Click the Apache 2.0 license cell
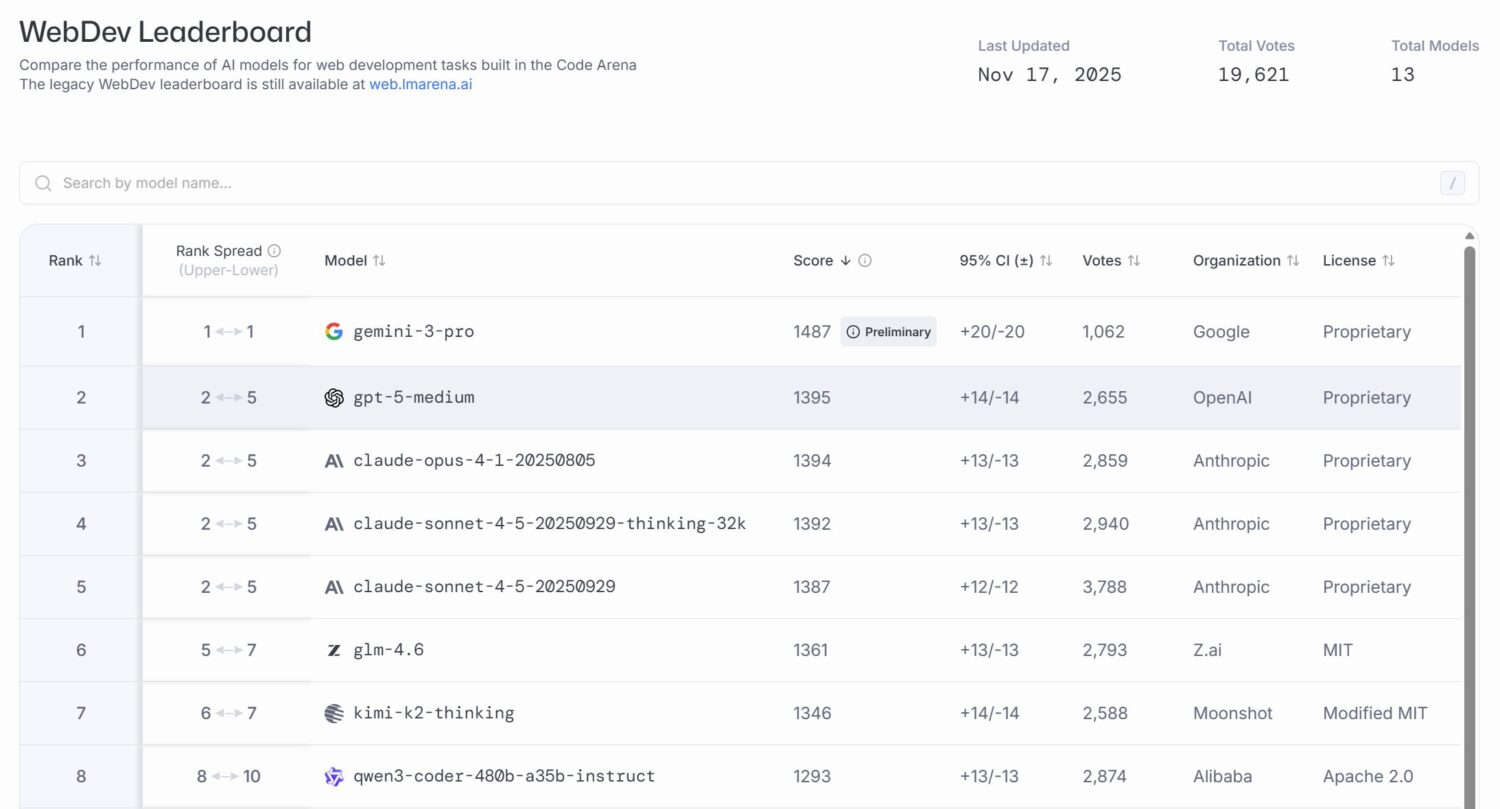The image size is (1500, 809). (1368, 776)
